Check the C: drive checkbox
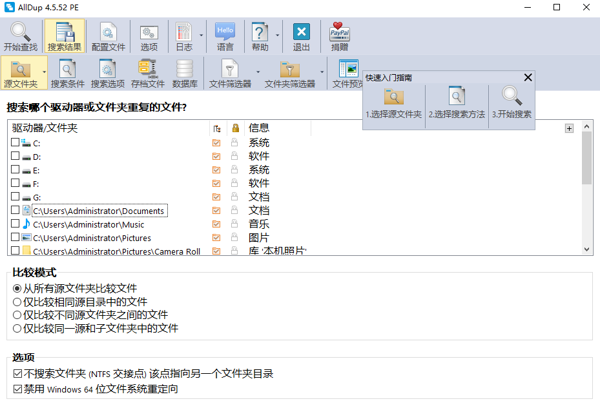This screenshot has width=600, height=408. click(x=15, y=143)
